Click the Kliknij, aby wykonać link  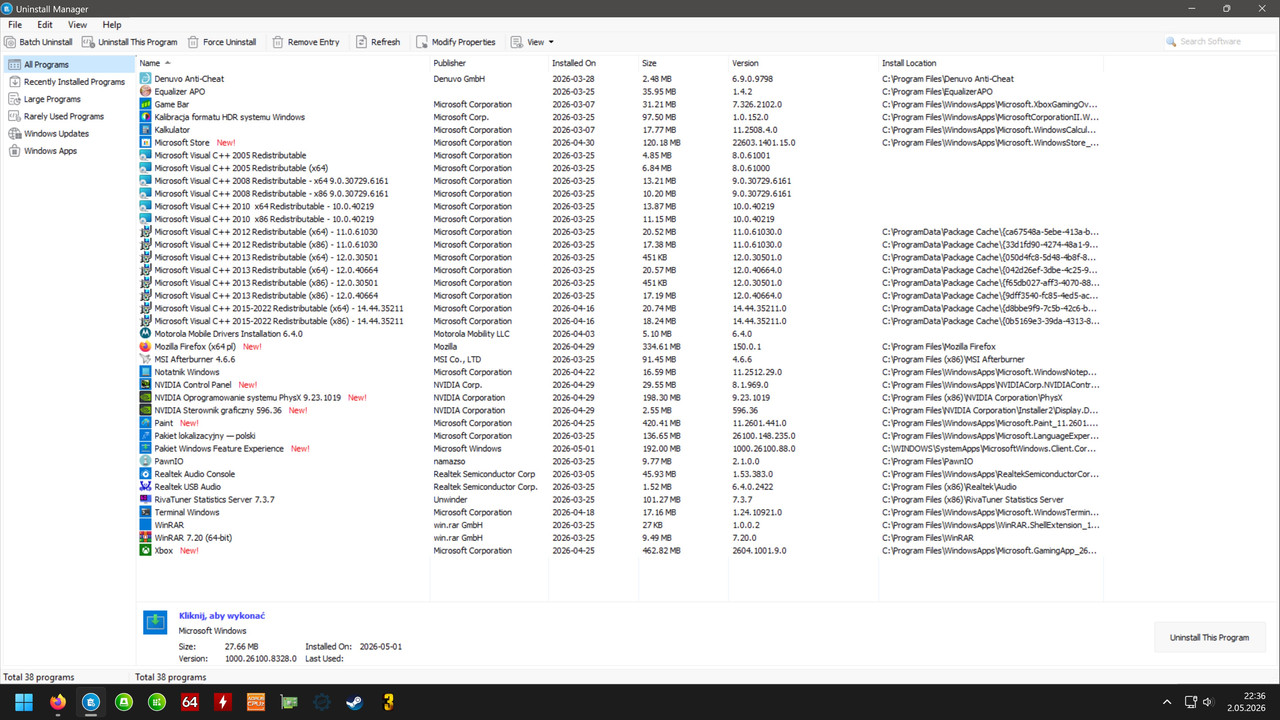point(222,616)
